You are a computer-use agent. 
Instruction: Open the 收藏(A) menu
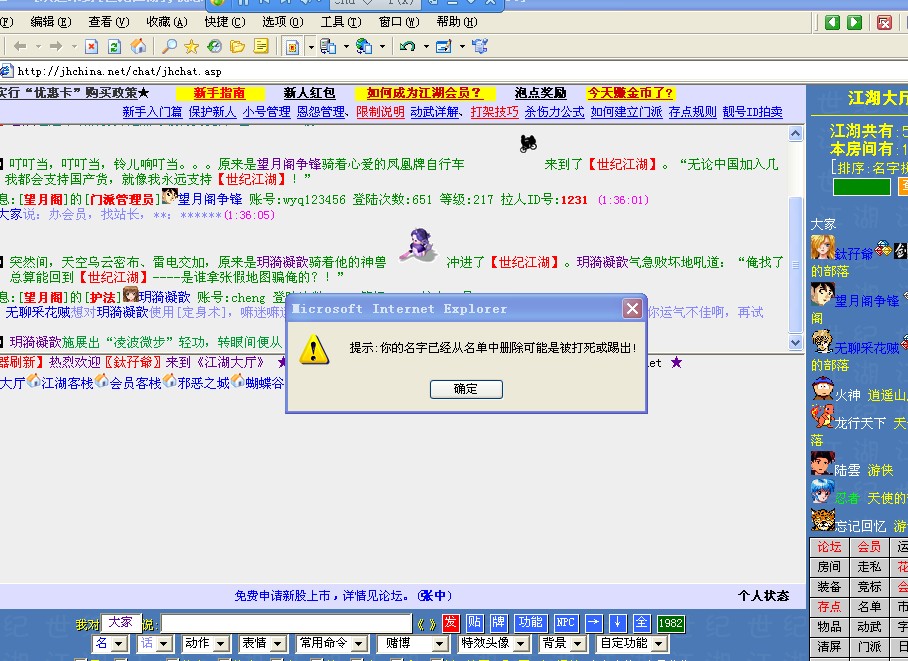[x=167, y=22]
